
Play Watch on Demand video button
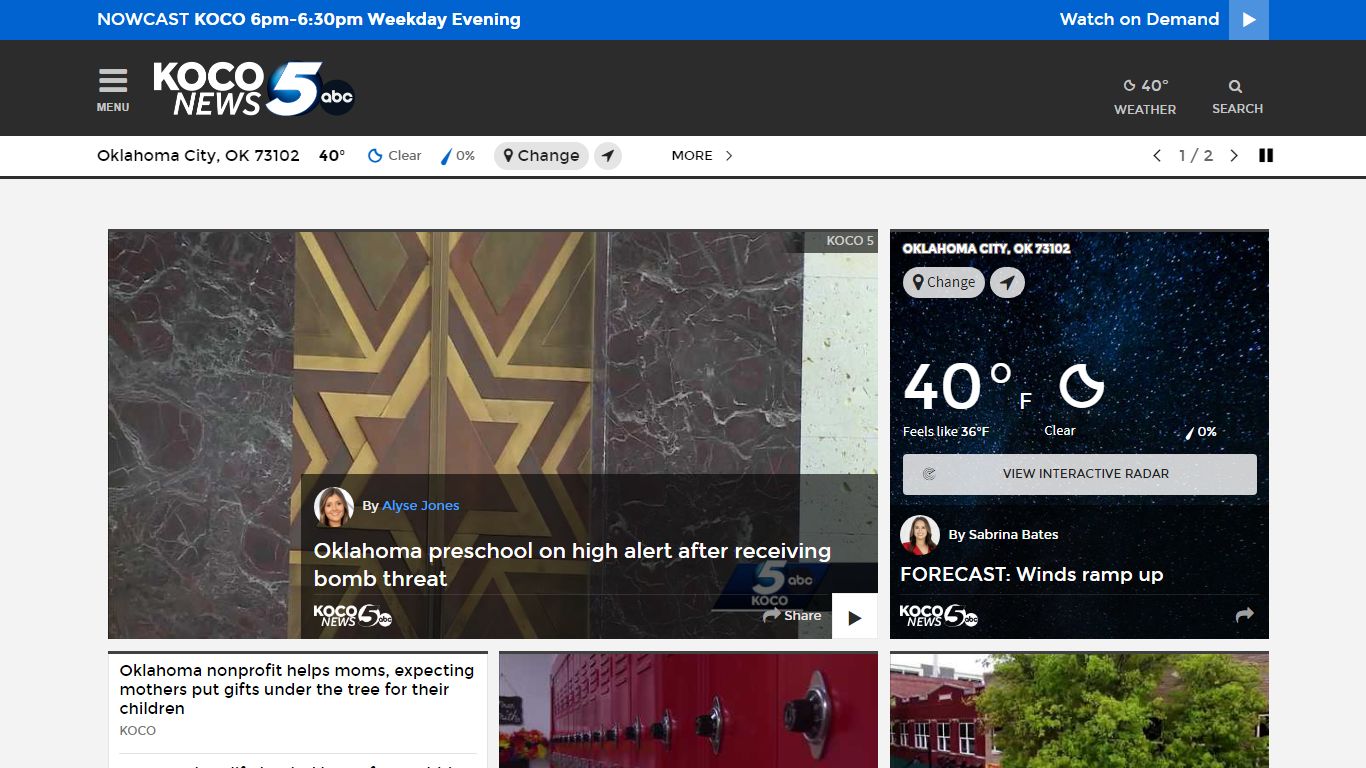click(1249, 20)
